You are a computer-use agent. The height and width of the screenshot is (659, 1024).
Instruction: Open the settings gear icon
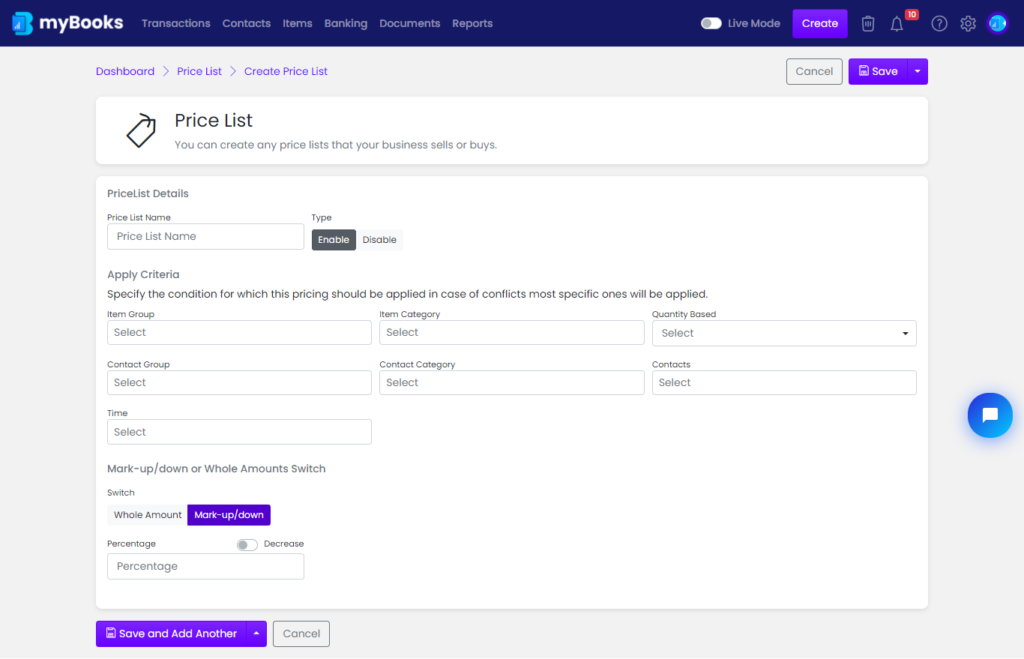[968, 24]
